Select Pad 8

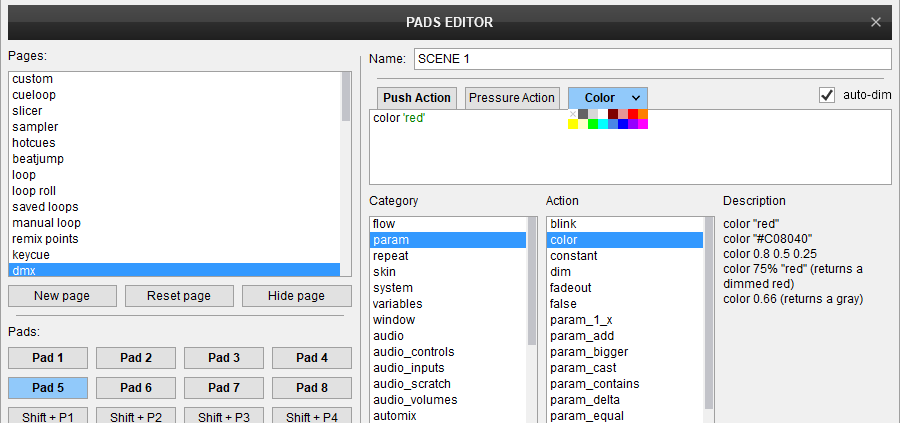point(311,387)
